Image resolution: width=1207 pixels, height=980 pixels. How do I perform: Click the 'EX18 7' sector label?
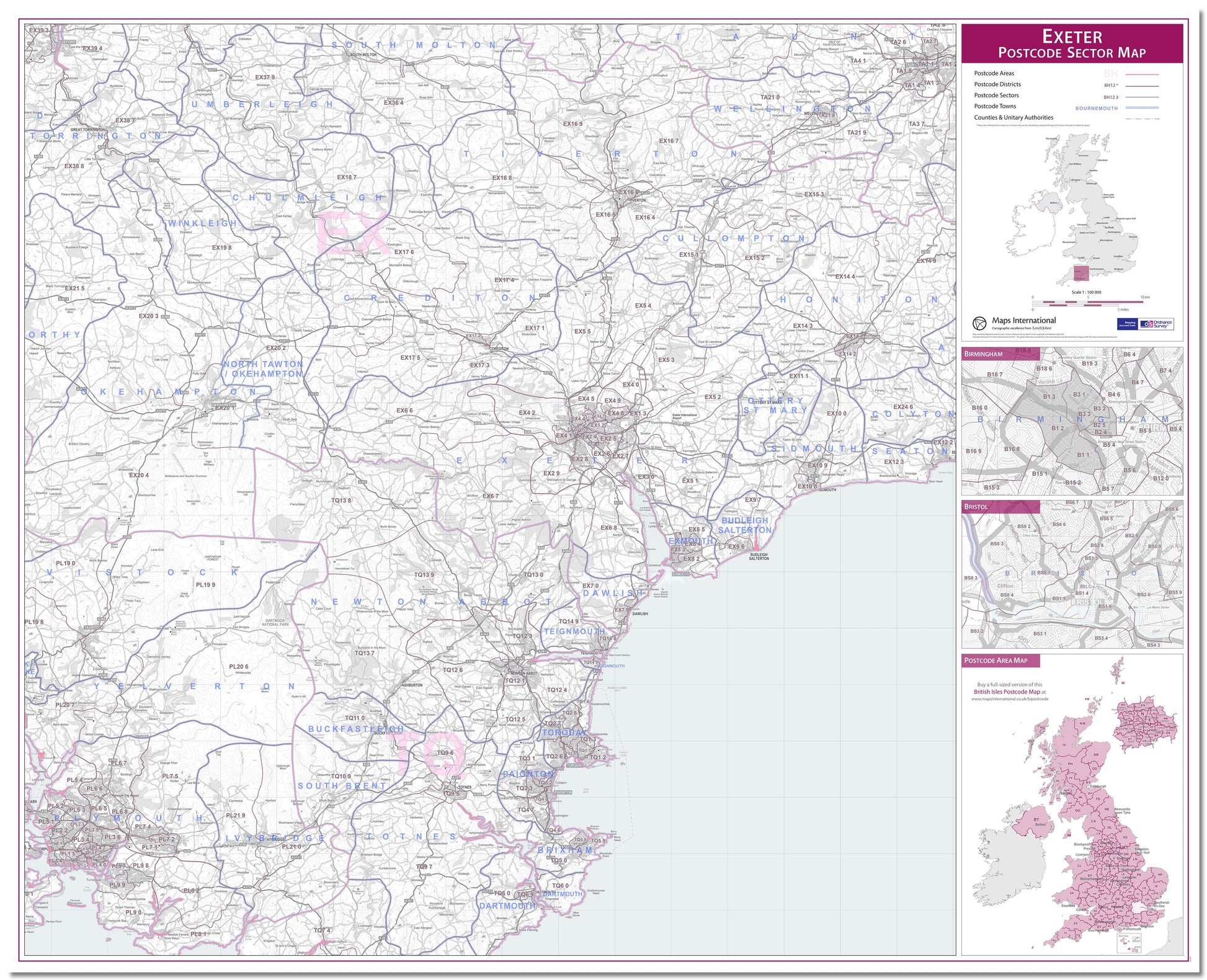(x=347, y=177)
